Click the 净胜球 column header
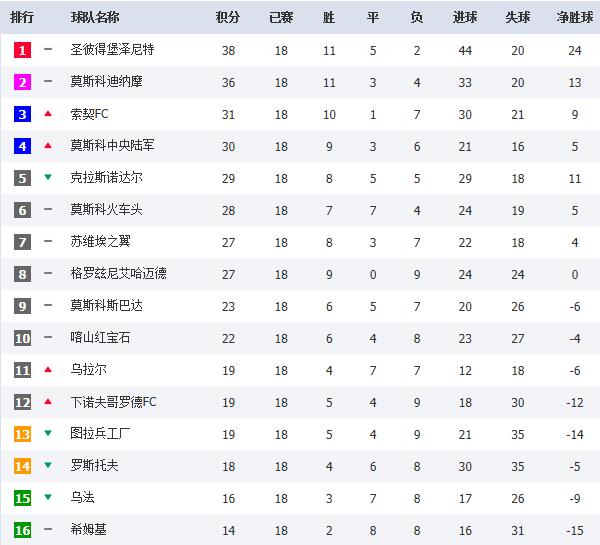Screen dimensions: 600x545 575,18
